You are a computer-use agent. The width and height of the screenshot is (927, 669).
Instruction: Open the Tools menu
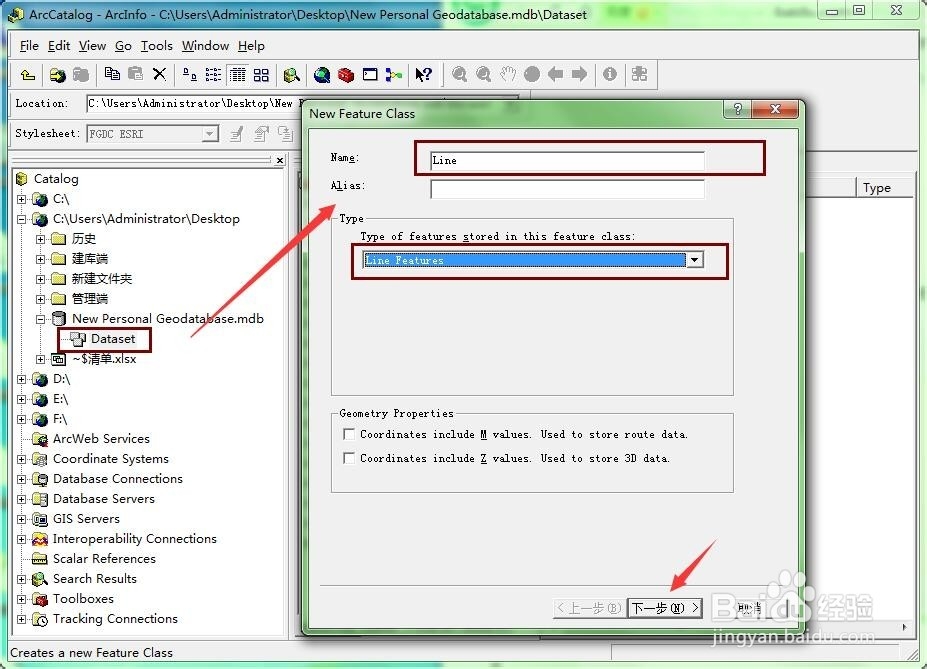(157, 46)
